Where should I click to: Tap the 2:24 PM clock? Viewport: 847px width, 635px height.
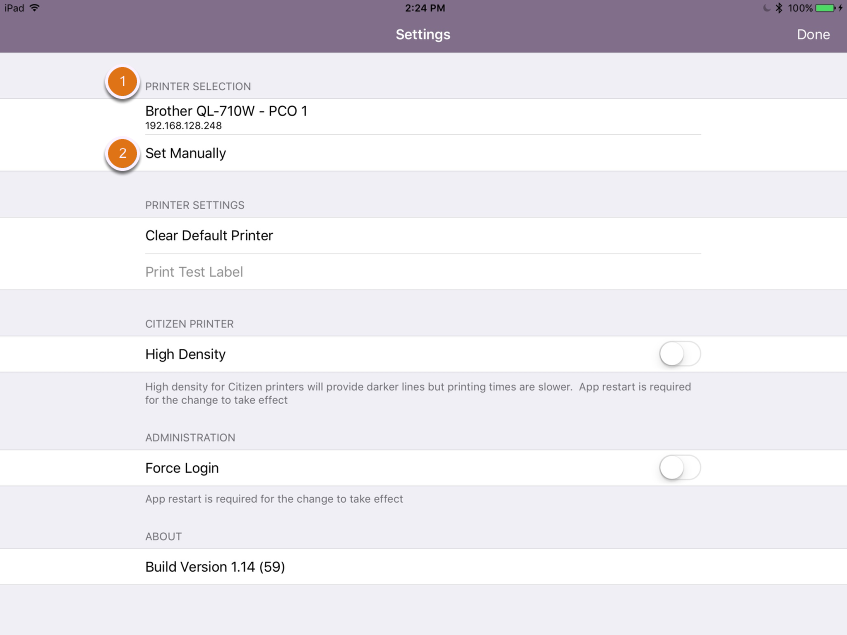tap(425, 8)
